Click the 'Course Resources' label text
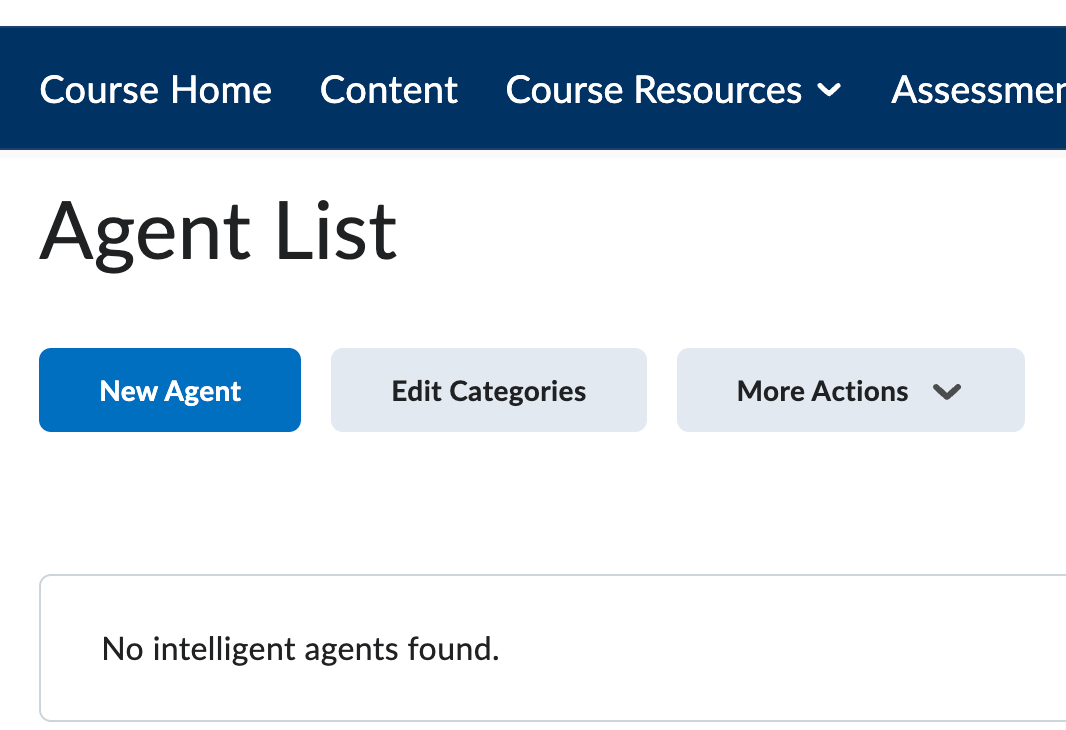 653,90
